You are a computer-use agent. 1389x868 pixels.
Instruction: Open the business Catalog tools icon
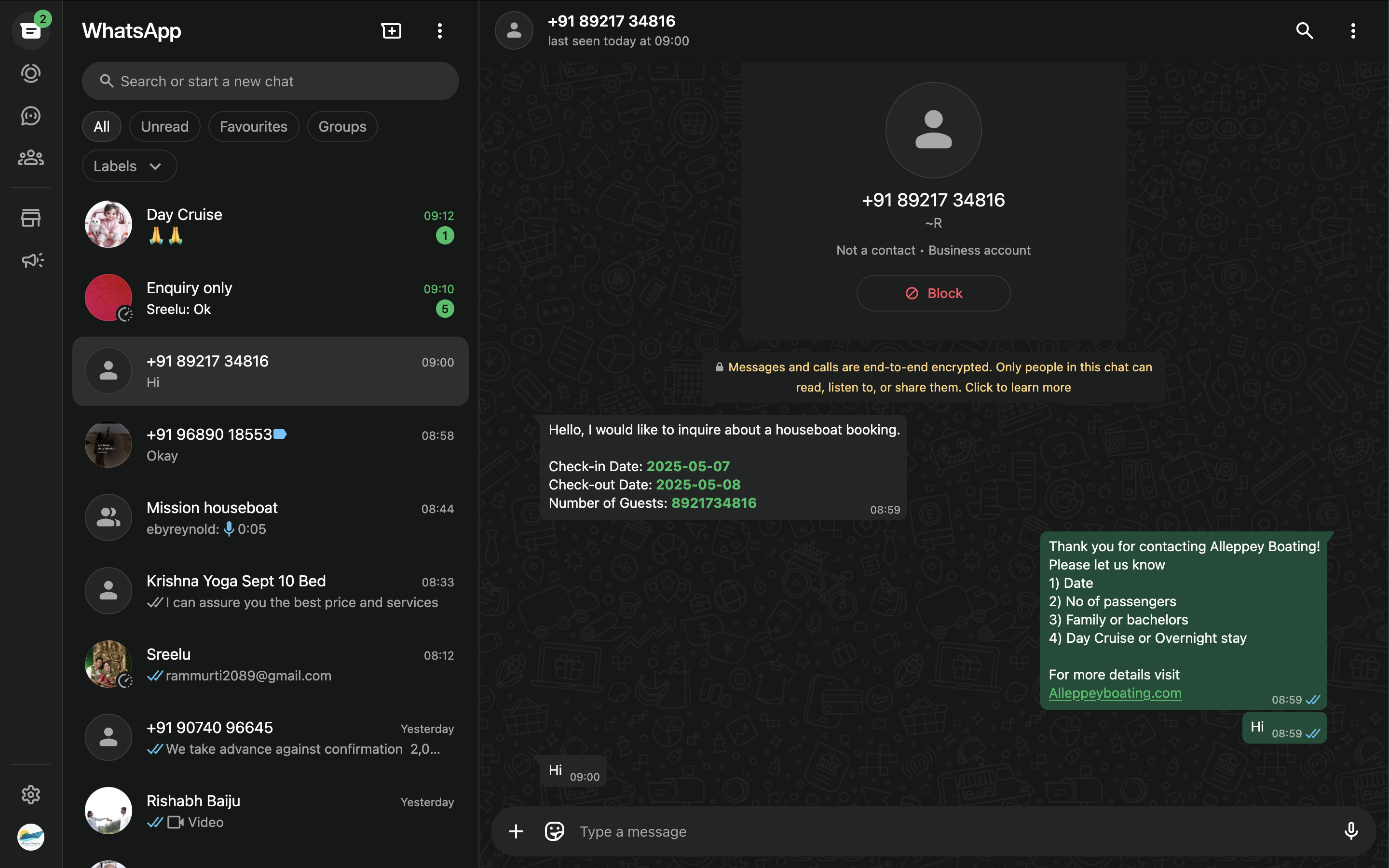pos(31,217)
